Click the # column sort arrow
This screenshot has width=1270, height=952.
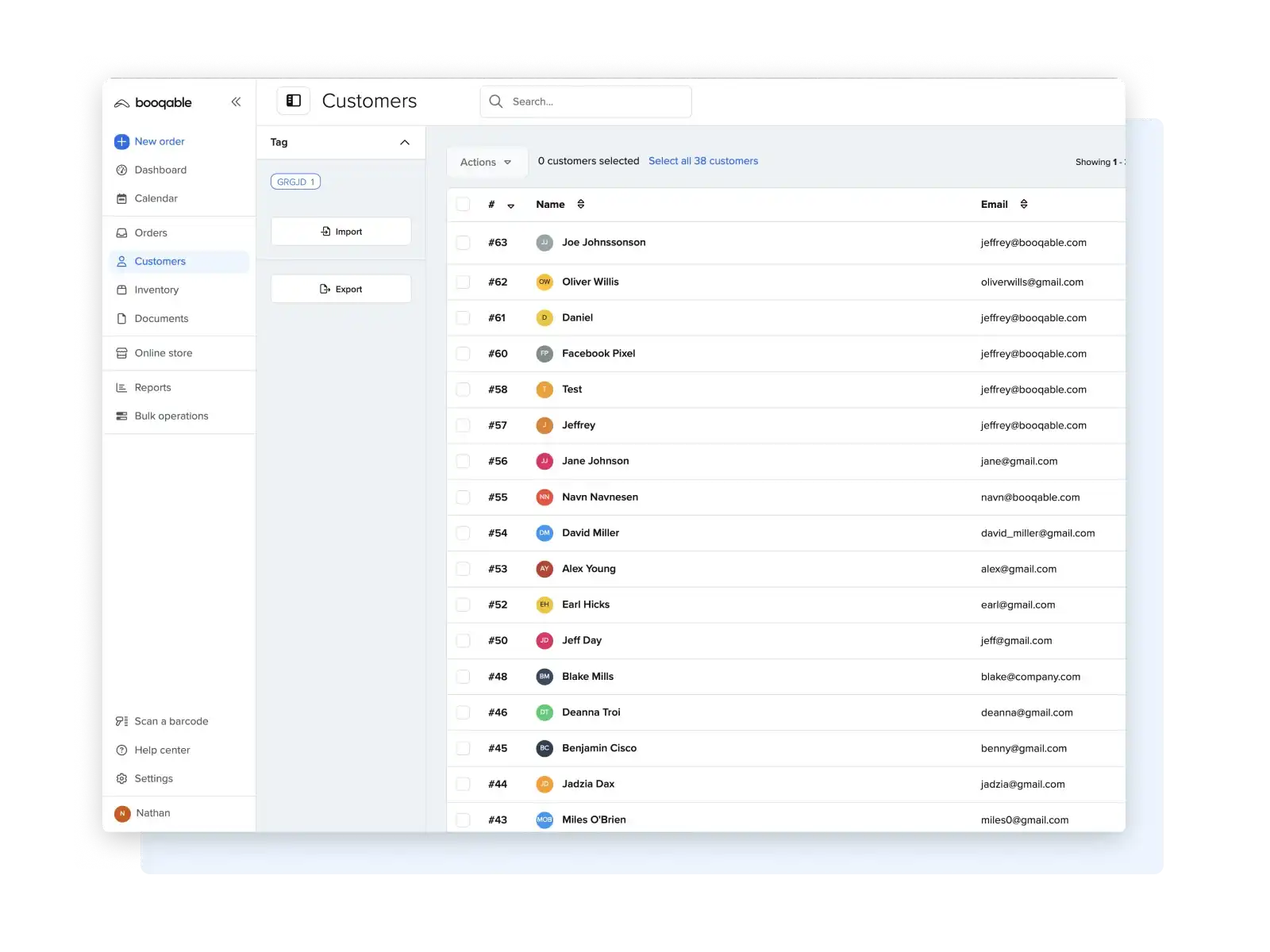point(510,205)
